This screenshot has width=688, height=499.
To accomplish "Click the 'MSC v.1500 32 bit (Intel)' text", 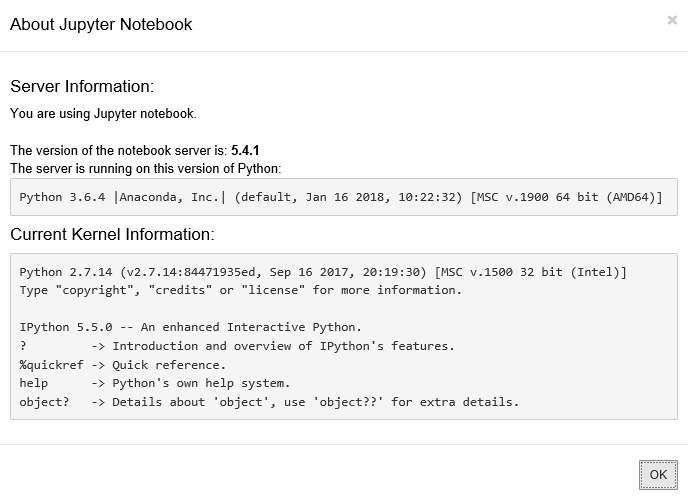I will click(x=530, y=272).
